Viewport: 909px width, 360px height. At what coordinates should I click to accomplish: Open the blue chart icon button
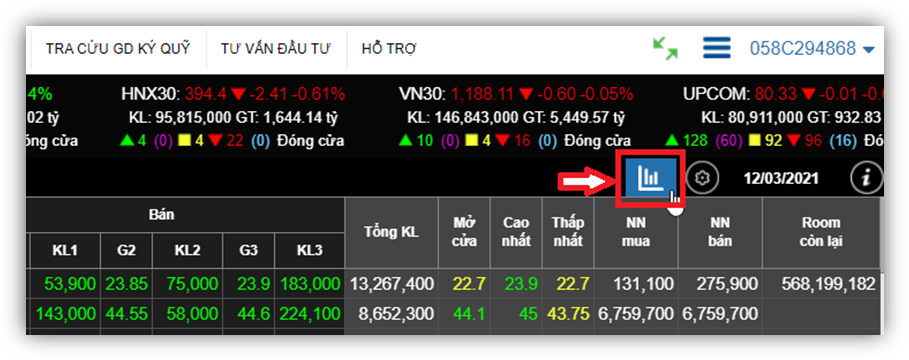651,178
